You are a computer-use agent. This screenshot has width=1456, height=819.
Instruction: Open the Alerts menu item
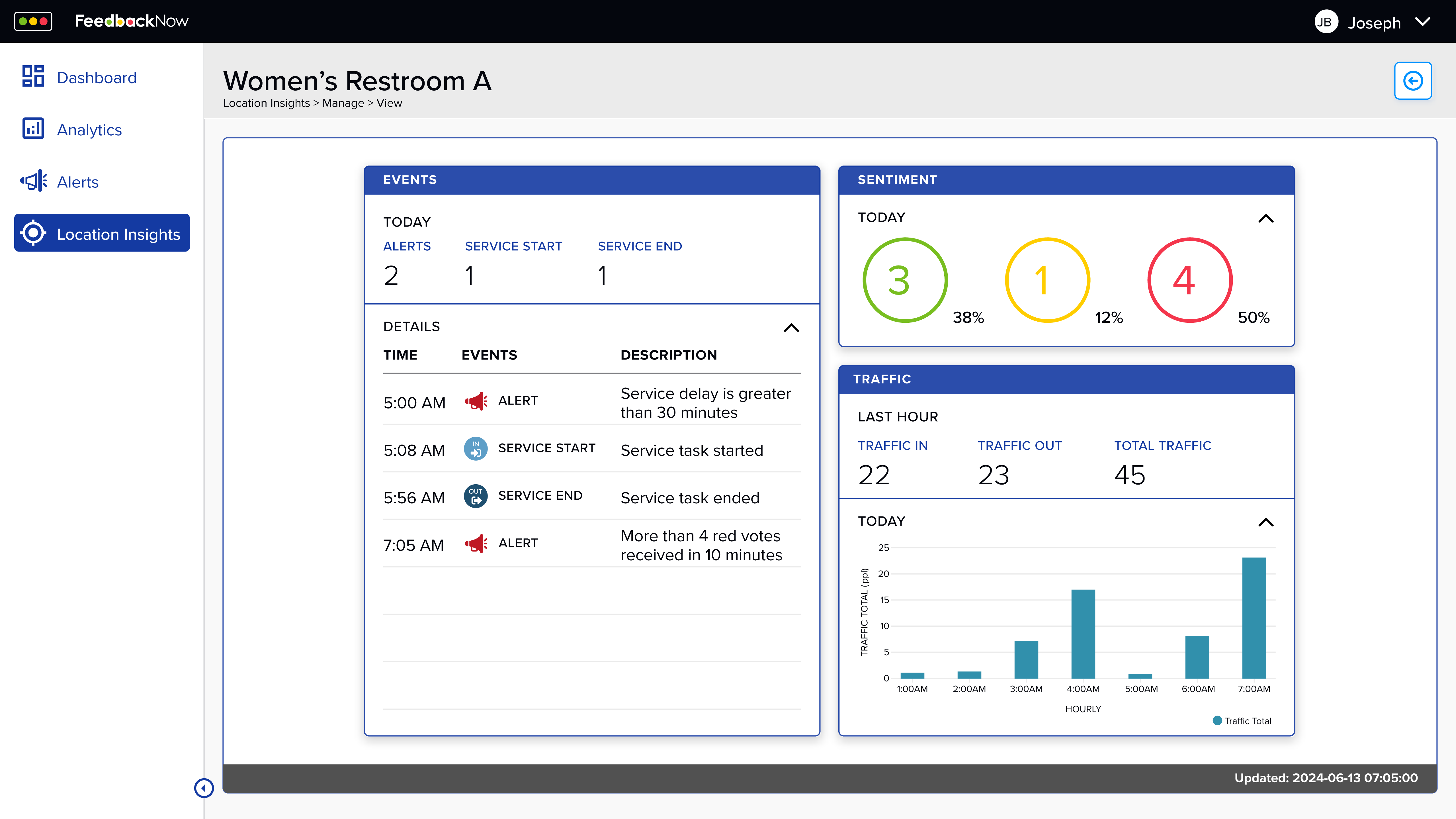pyautogui.click(x=77, y=182)
